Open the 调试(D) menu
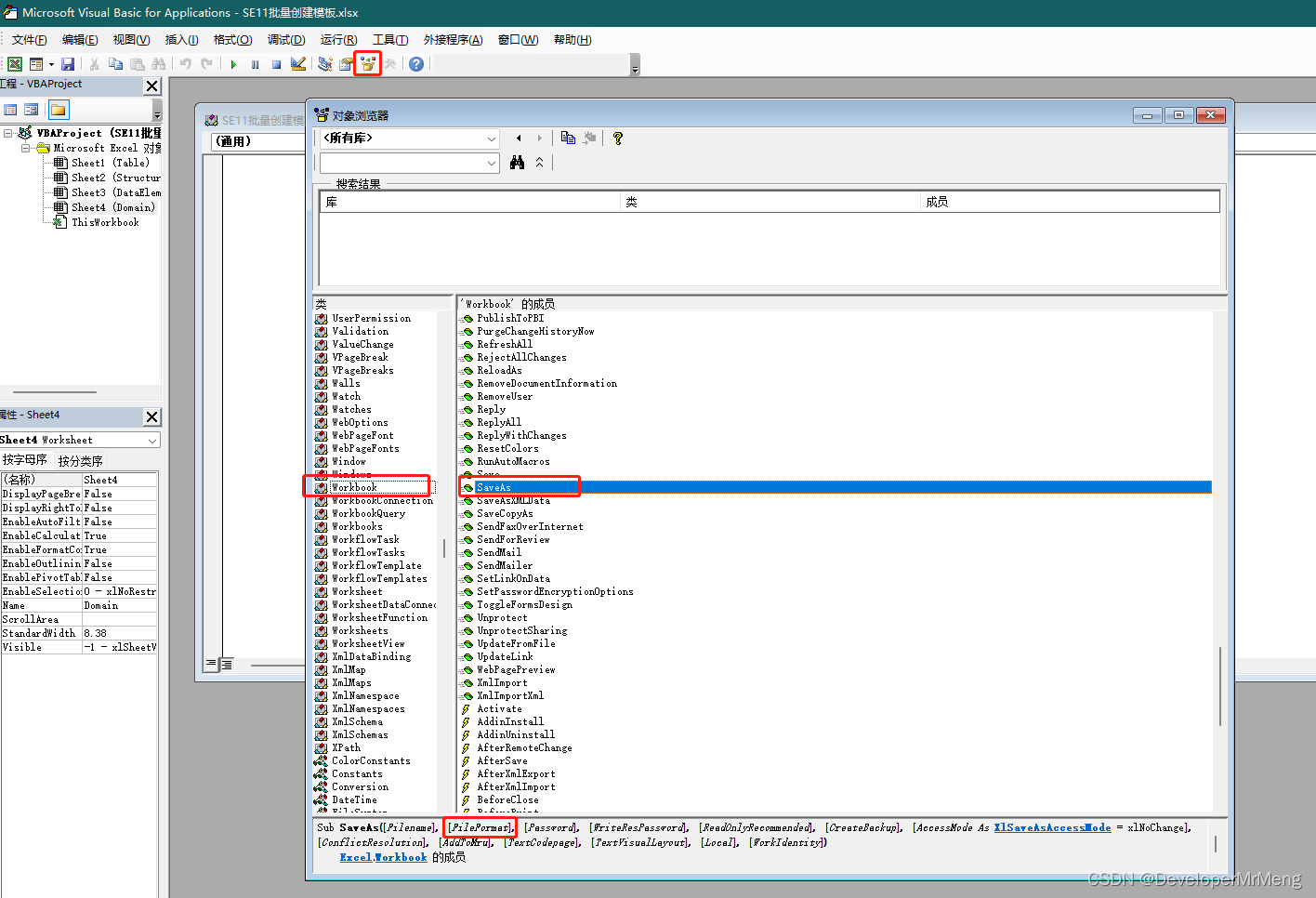This screenshot has height=898, width=1316. (x=285, y=39)
